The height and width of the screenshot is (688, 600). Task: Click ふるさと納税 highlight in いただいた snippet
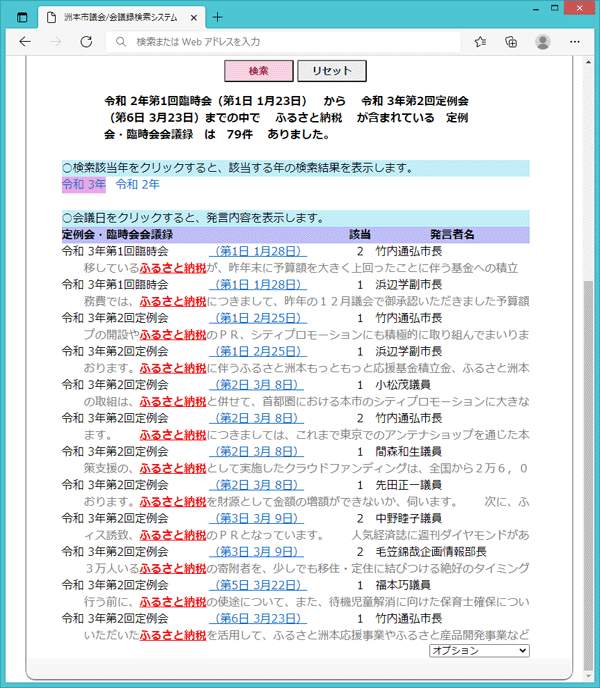pyautogui.click(x=173, y=635)
